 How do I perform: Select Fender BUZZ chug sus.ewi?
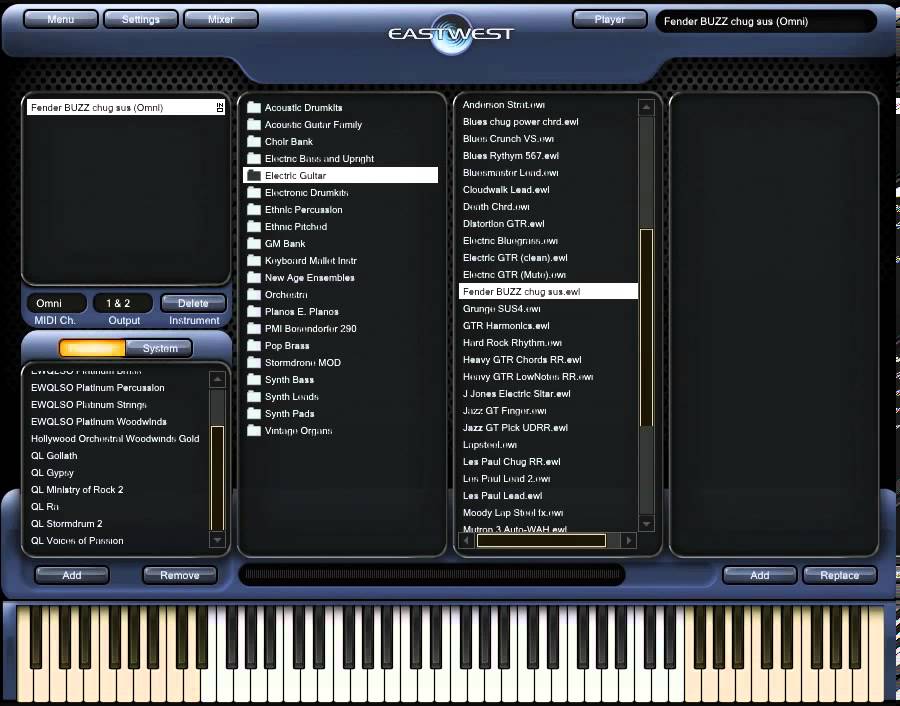(548, 292)
